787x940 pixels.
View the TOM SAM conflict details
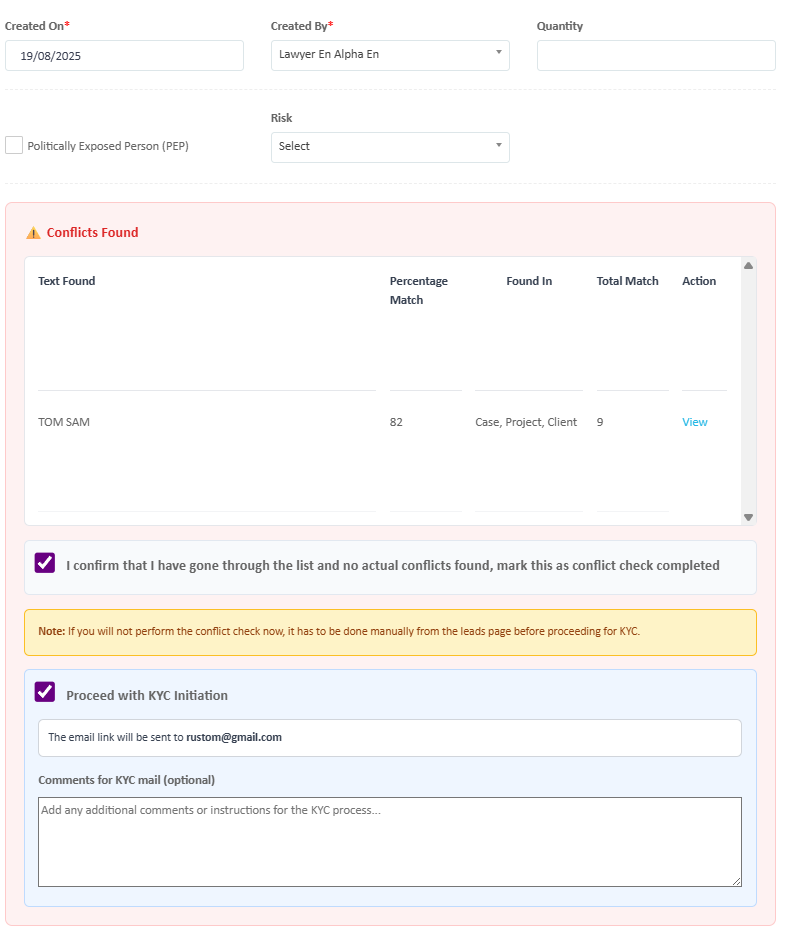tap(695, 422)
